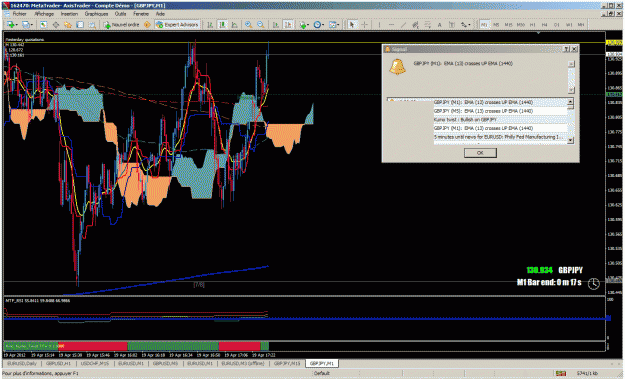The image size is (625, 379).
Task: Toggle the Navigator panel icon
Action: pyautogui.click(x=68, y=25)
